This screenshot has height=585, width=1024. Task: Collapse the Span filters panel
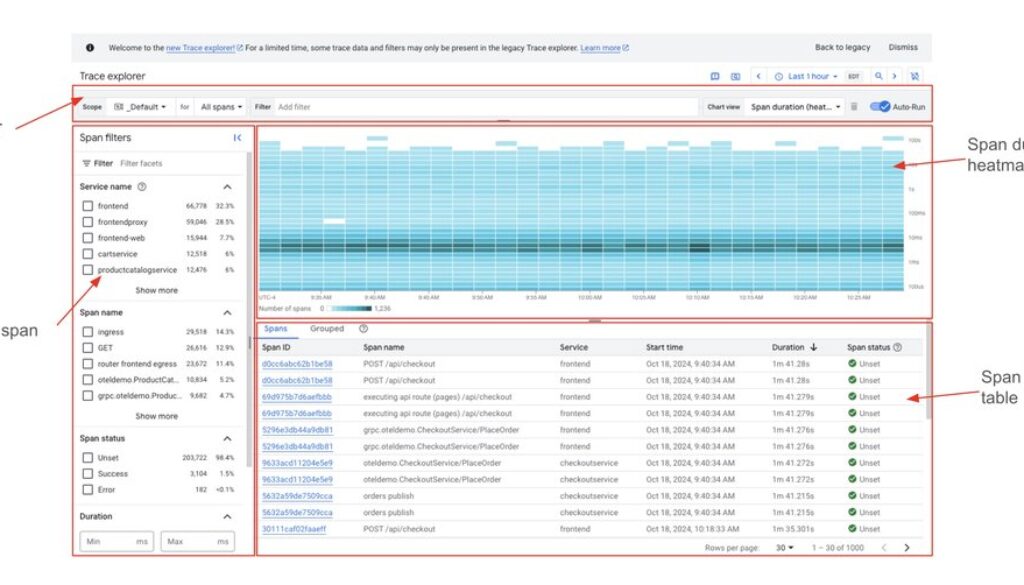point(237,138)
